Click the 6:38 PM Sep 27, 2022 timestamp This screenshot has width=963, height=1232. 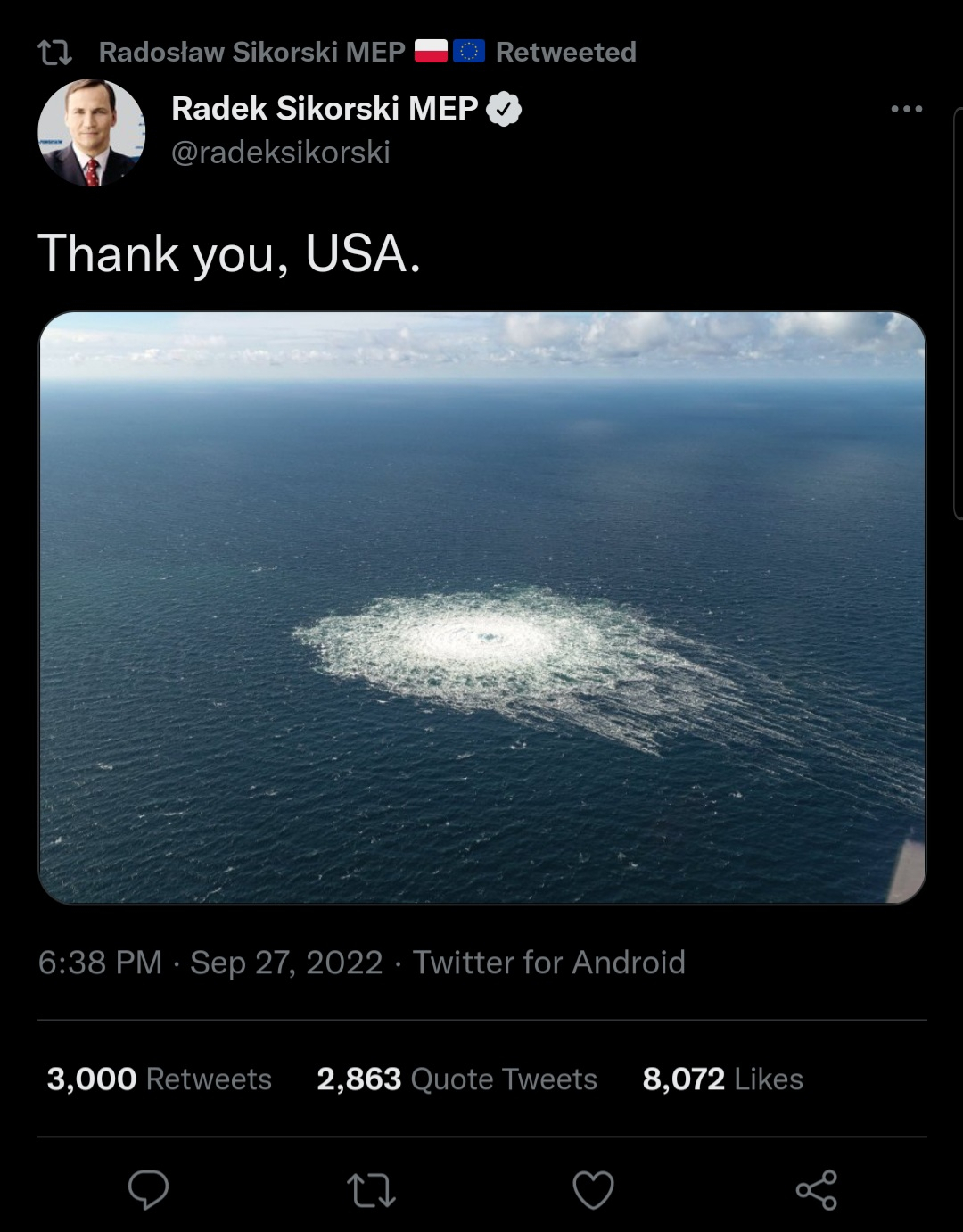210,963
